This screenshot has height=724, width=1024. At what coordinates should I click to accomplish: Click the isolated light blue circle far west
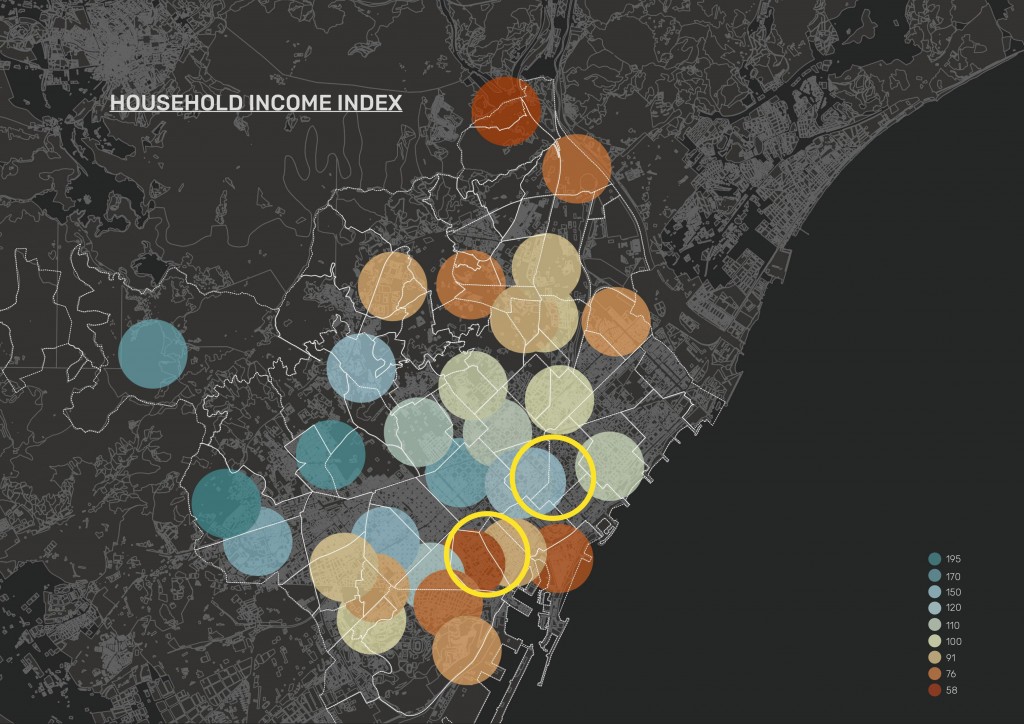point(153,353)
